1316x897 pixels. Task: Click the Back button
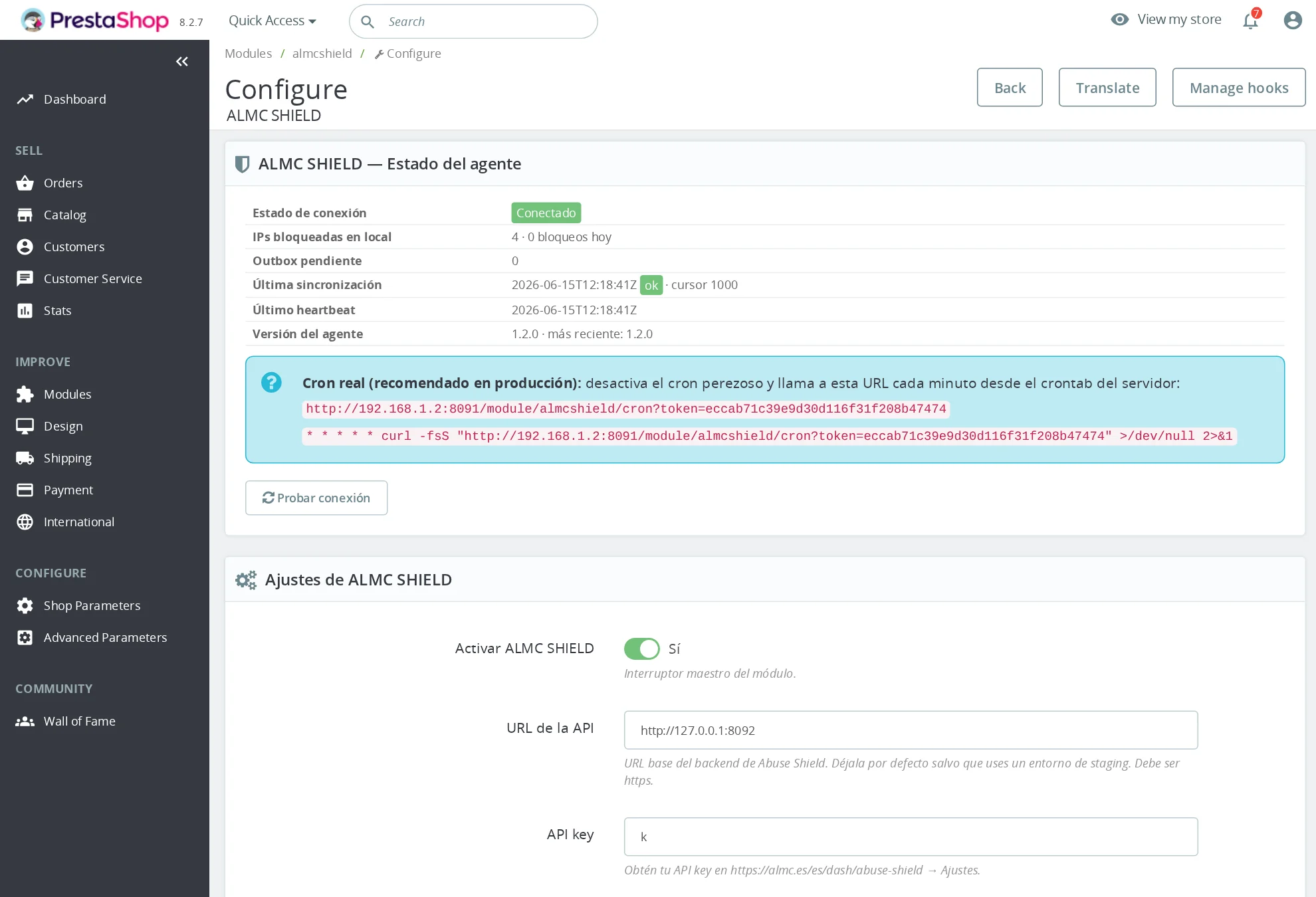coord(1010,88)
